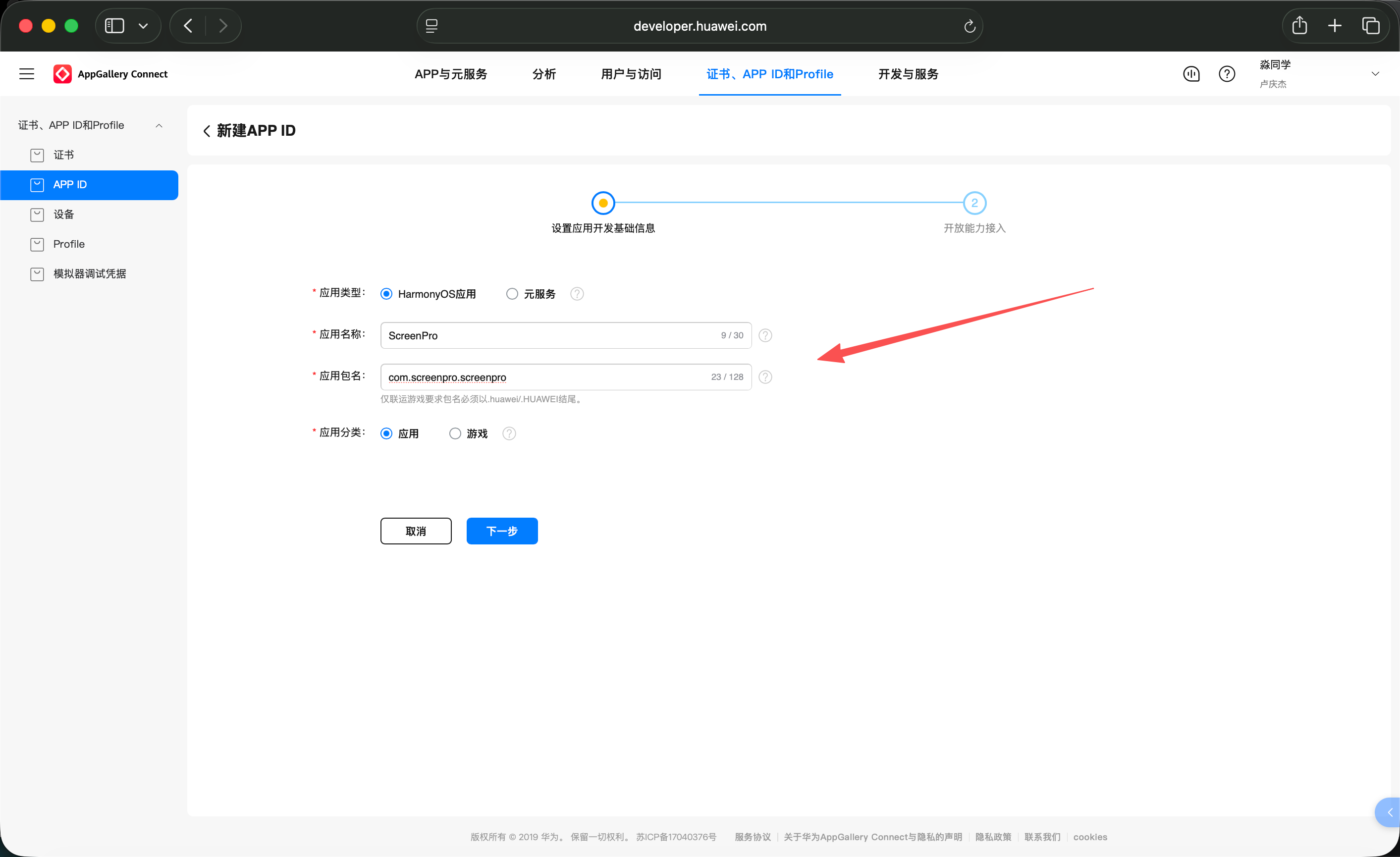Image resolution: width=1400 pixels, height=857 pixels.
Task: Expand the floating side panel arrow
Action: click(1388, 812)
